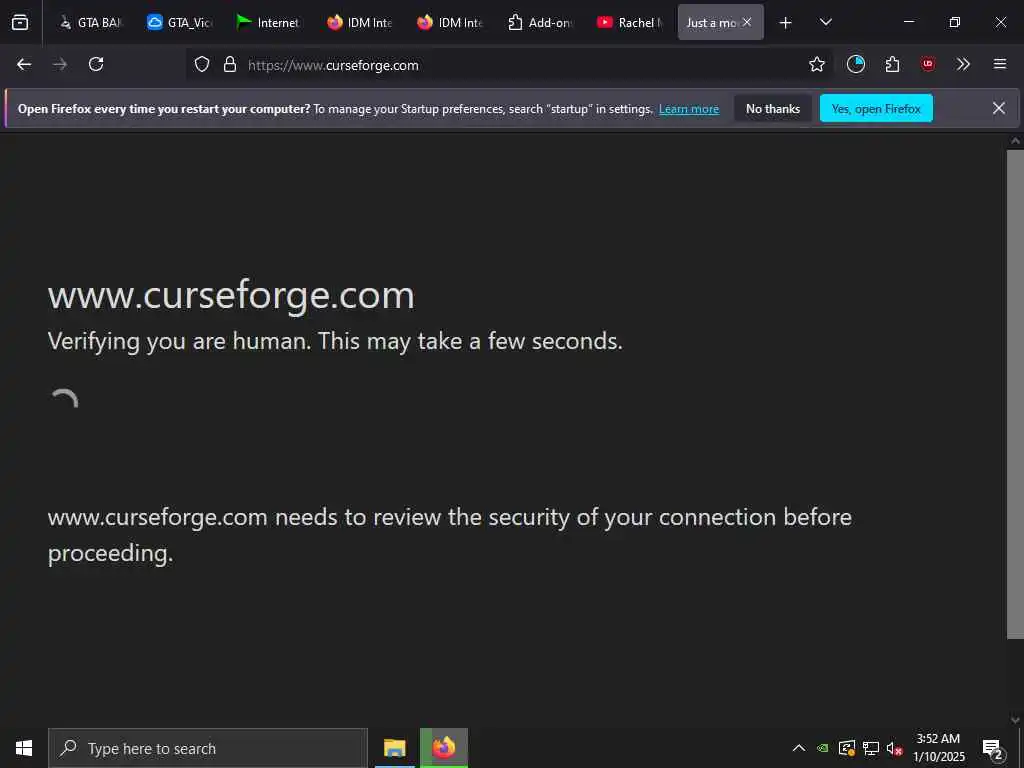Click the page vertical scrollbar
Viewport: 1024px width, 768px height.
tap(1015, 394)
